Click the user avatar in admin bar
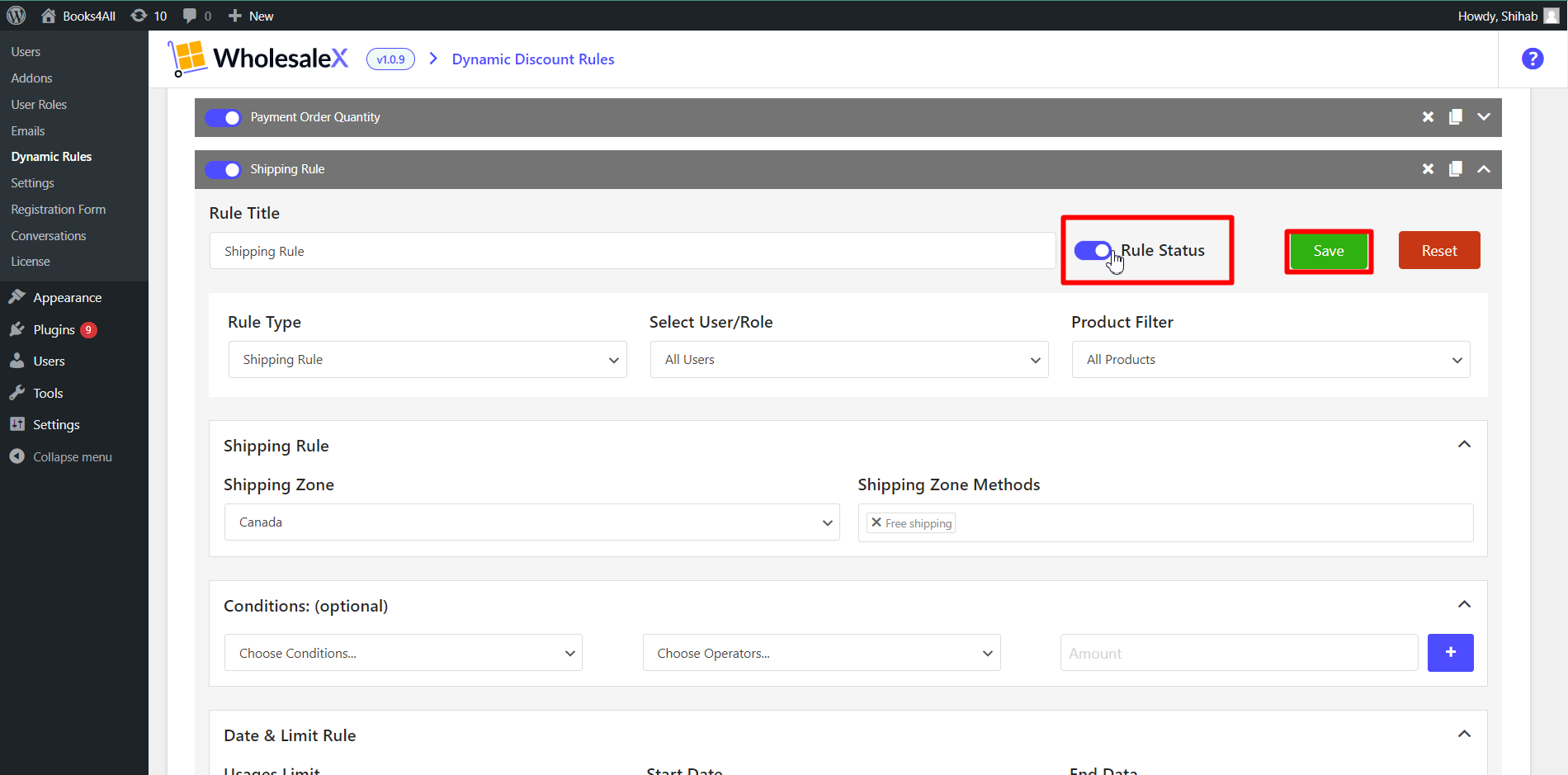The width and height of the screenshot is (1568, 775). click(x=1551, y=16)
